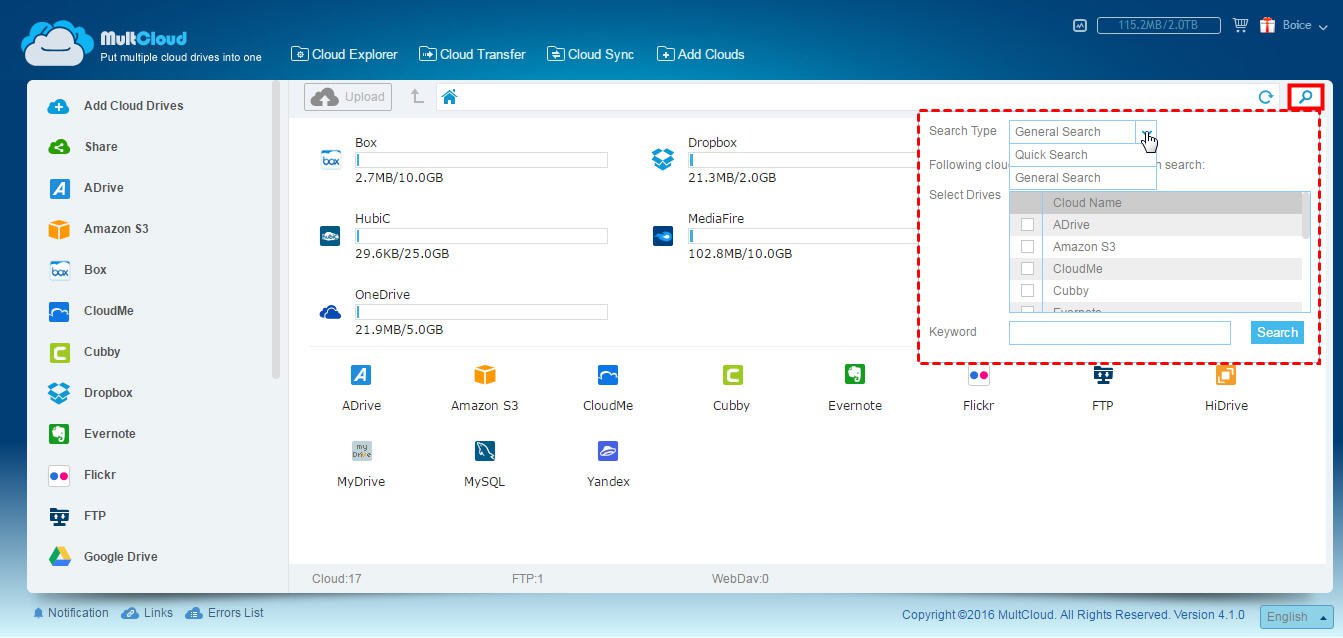The height and width of the screenshot is (638, 1343).
Task: Click the traffic monitor icon
Action: pyautogui.click(x=1080, y=25)
